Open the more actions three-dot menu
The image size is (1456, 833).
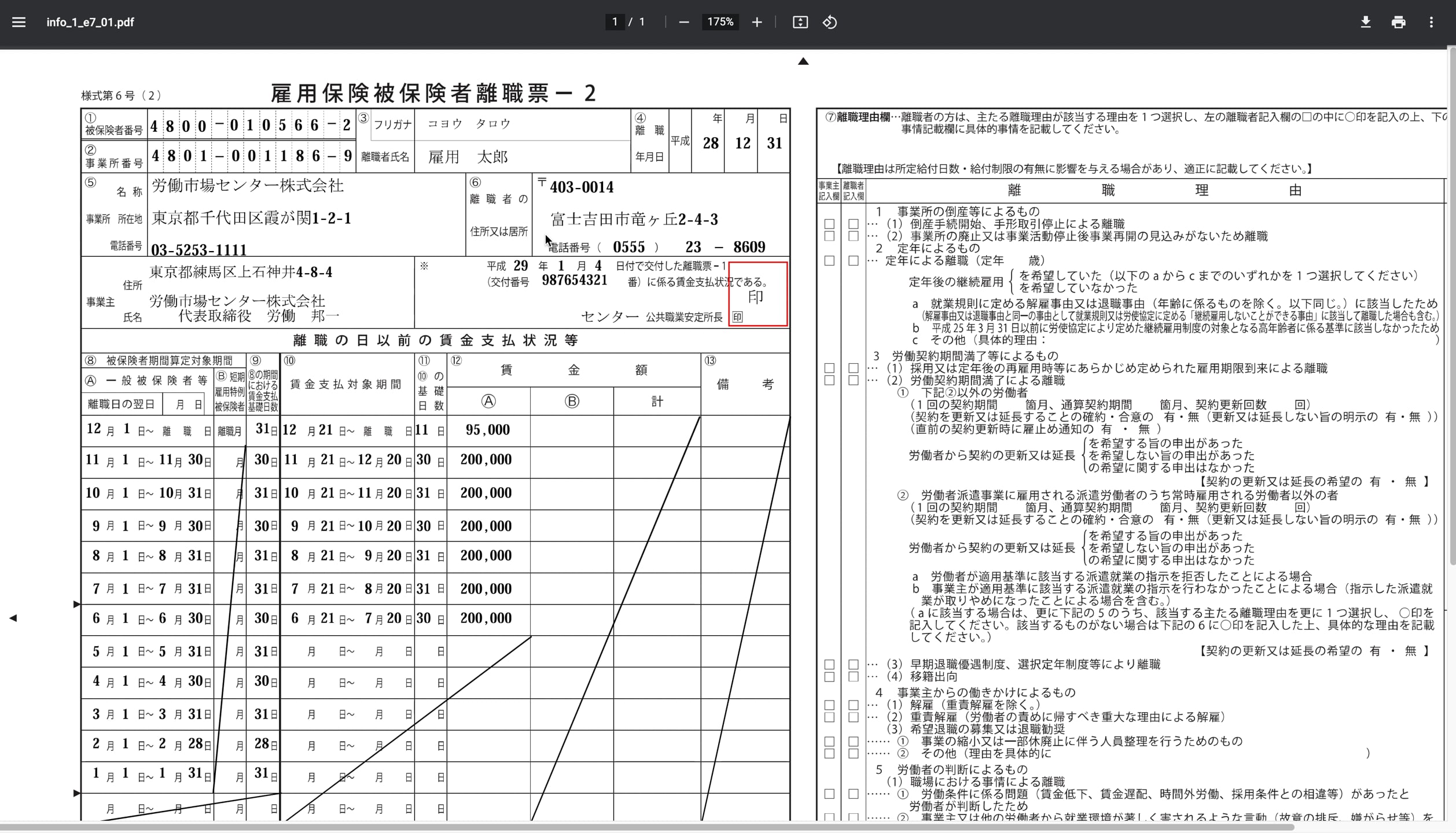coord(1432,22)
